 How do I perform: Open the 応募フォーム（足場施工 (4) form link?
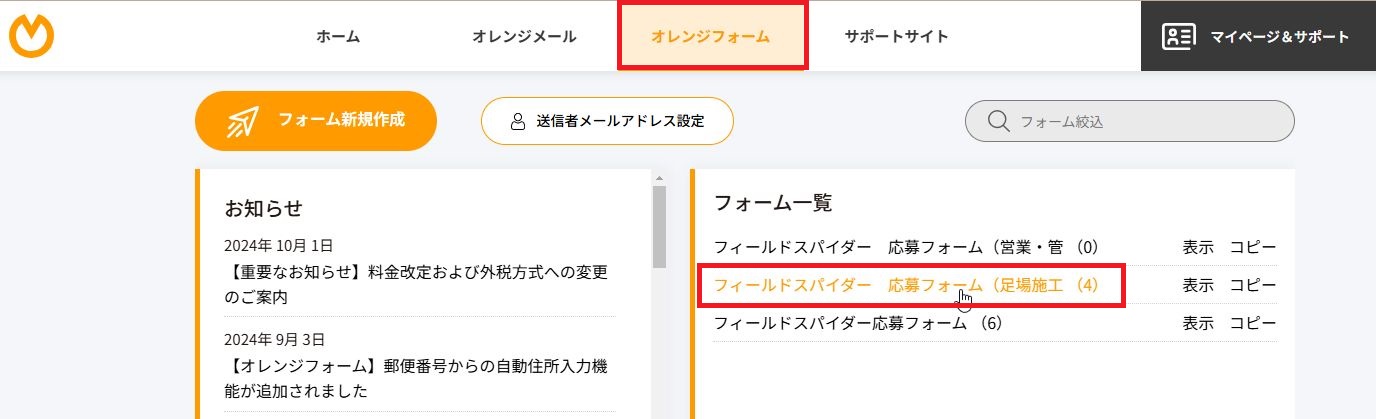pos(906,285)
